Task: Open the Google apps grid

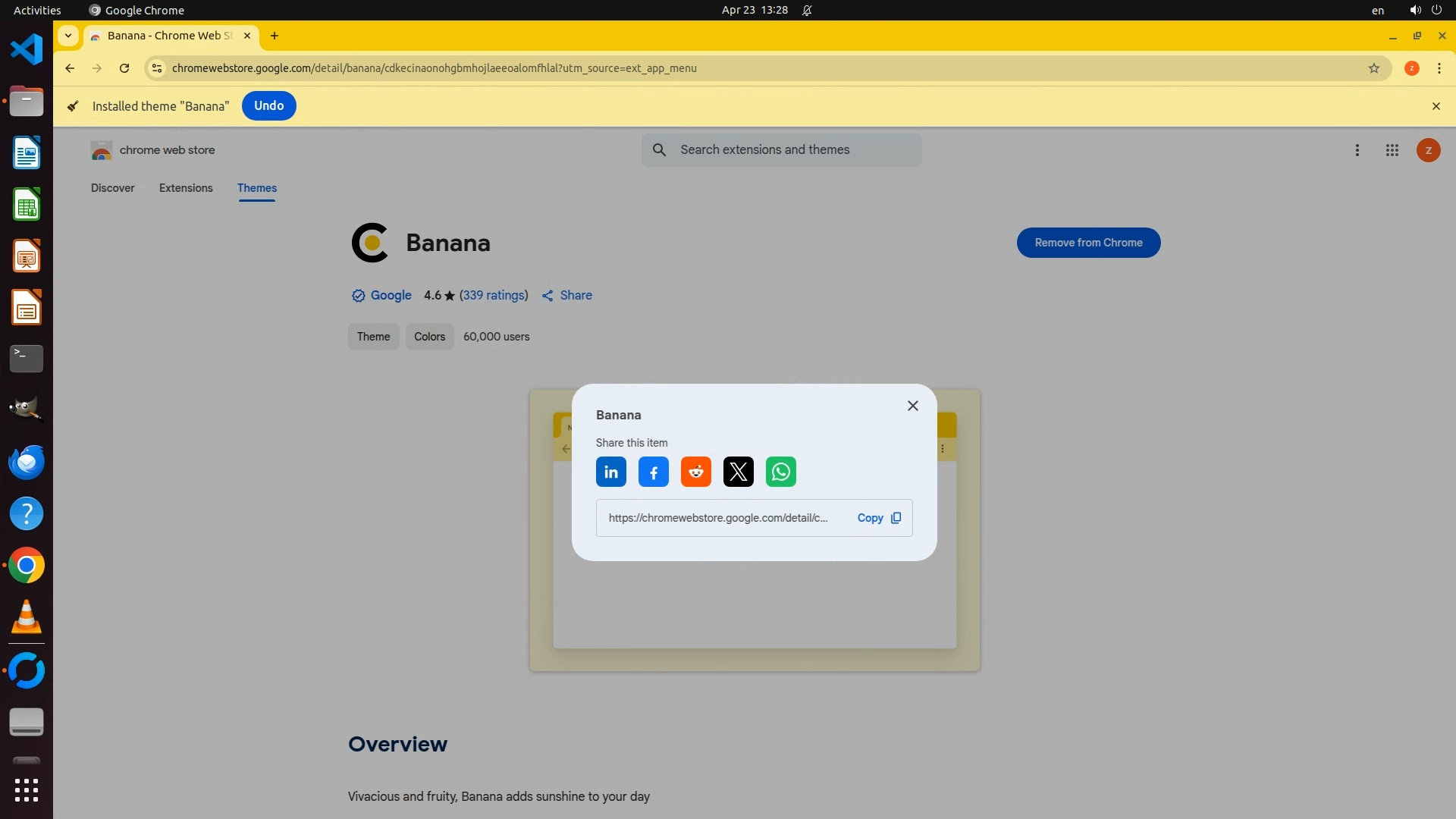Action: 1392,150
